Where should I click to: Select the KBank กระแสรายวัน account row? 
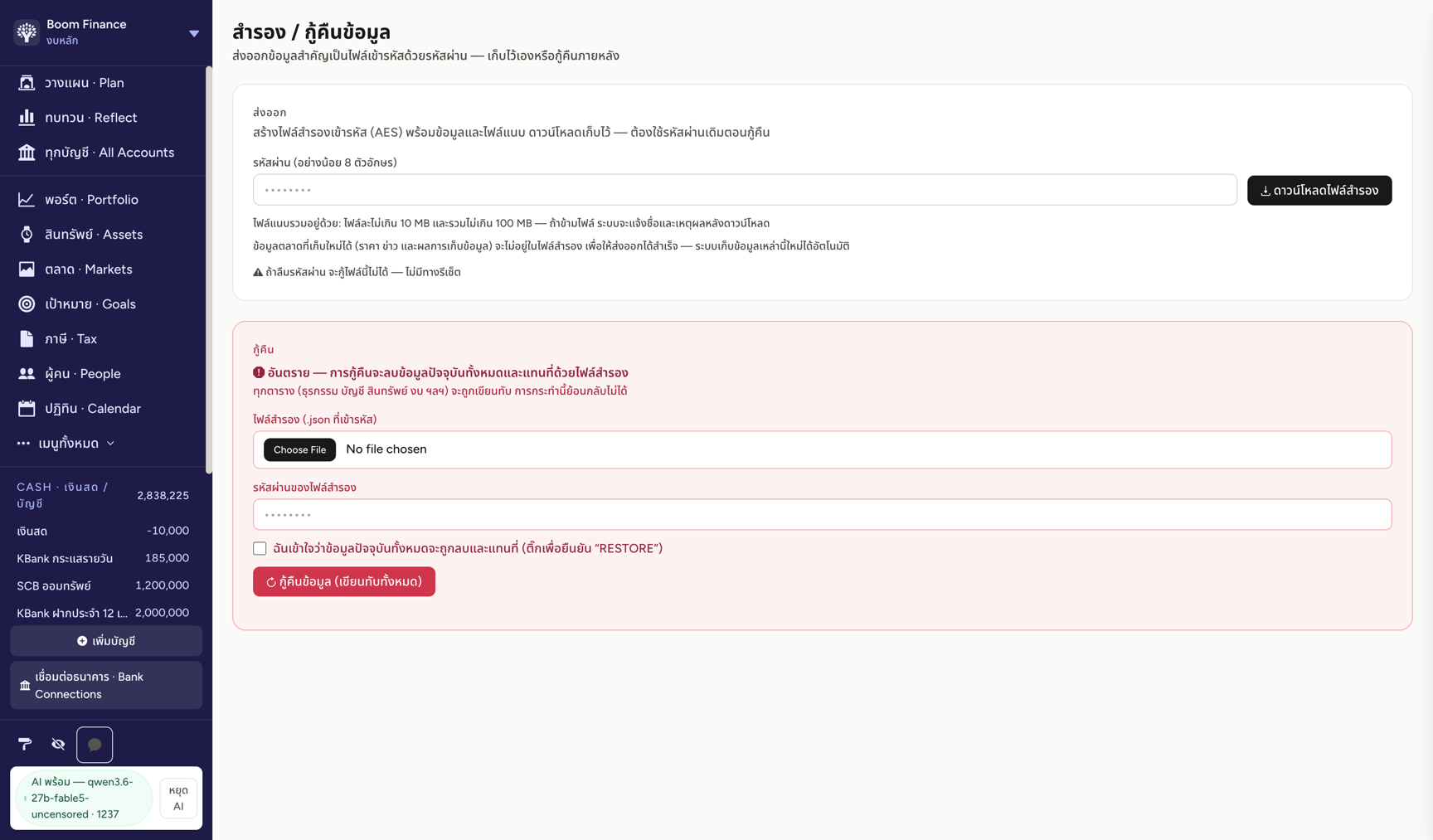coord(103,558)
